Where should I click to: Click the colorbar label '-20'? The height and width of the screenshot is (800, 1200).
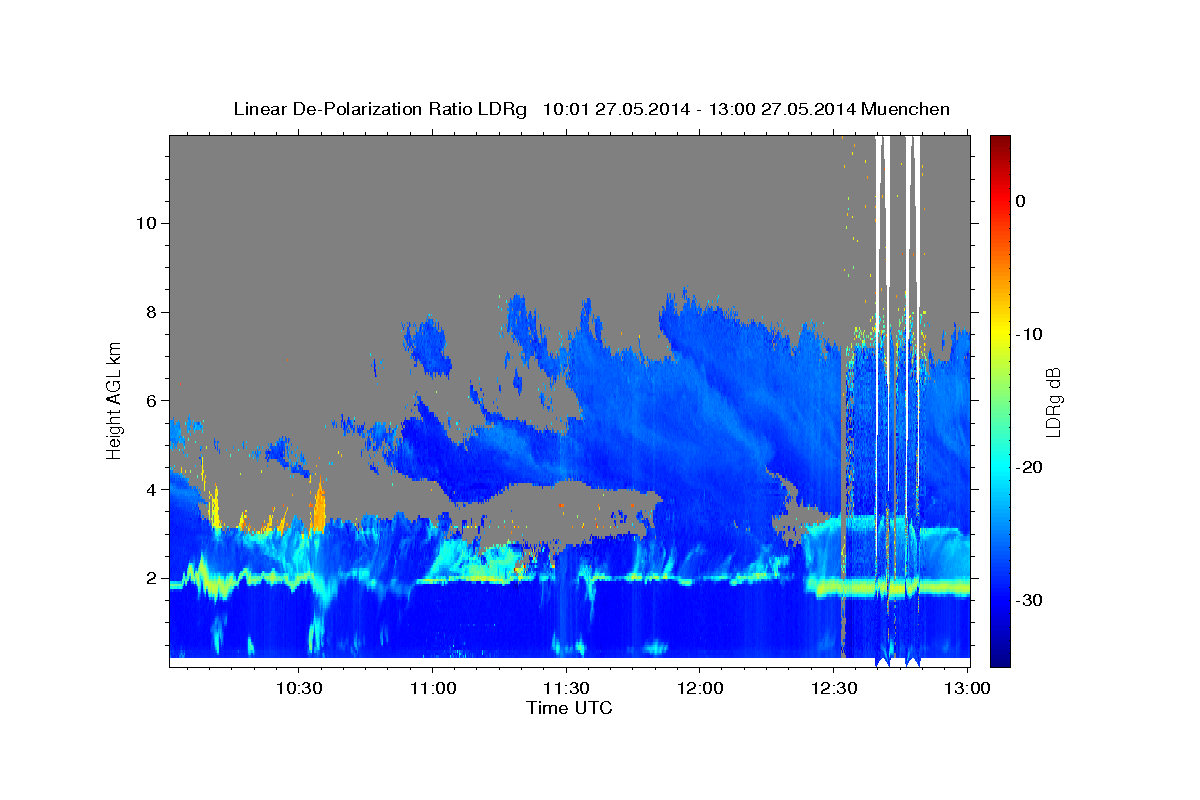click(1028, 467)
